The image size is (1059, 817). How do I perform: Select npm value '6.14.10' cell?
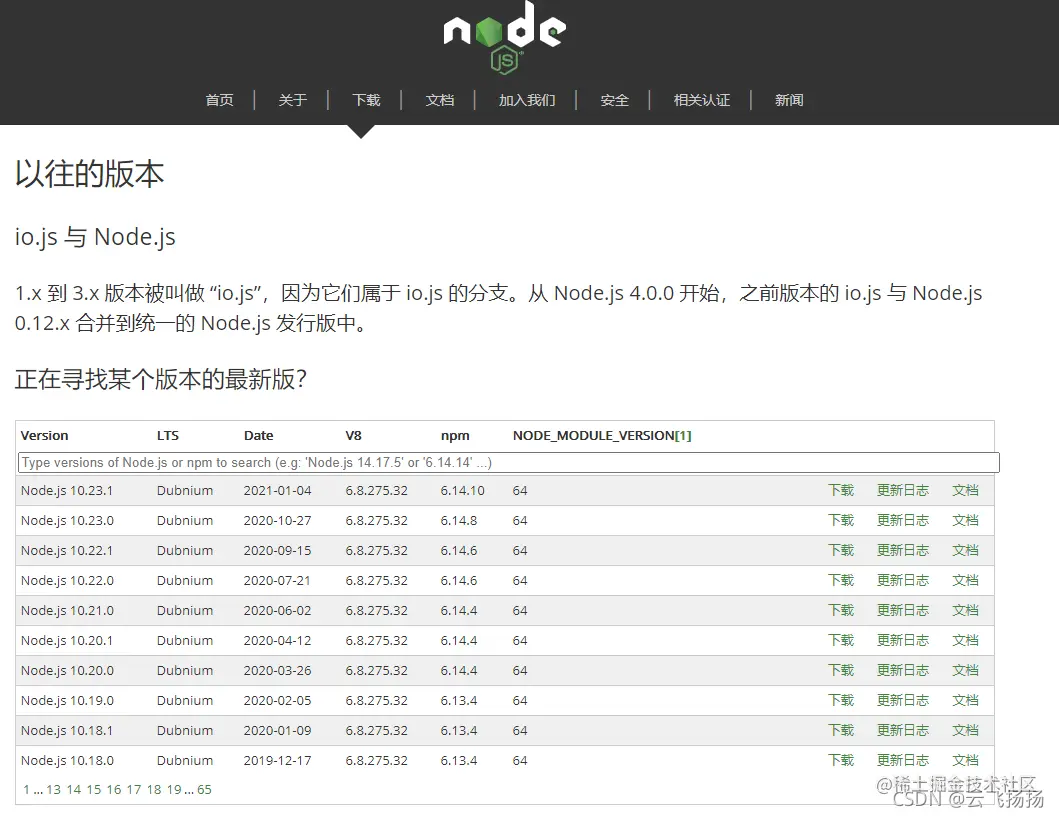(x=463, y=490)
